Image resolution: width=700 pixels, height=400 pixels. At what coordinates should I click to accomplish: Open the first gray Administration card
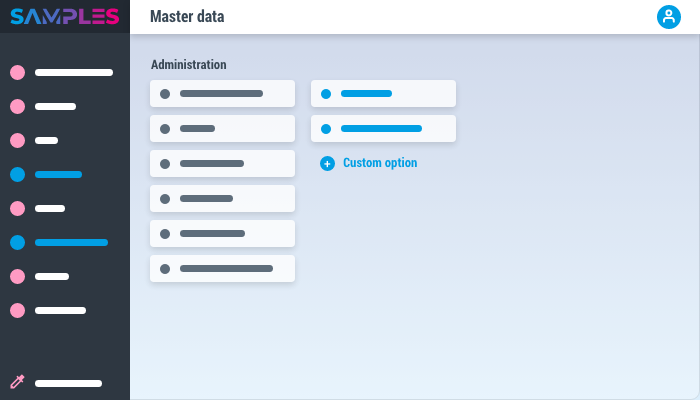point(222,93)
